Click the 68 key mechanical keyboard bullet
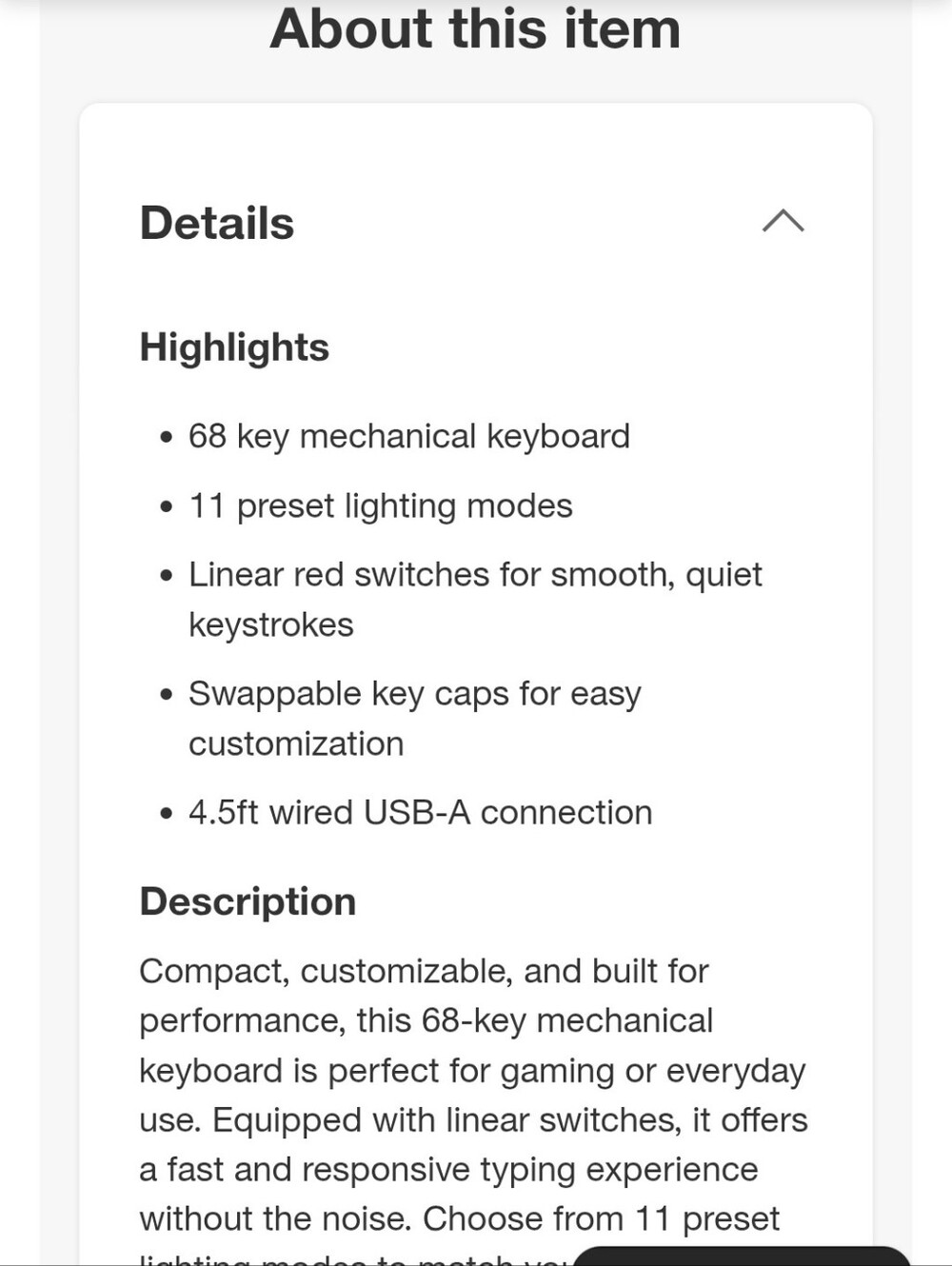This screenshot has width=952, height=1266. tap(409, 436)
